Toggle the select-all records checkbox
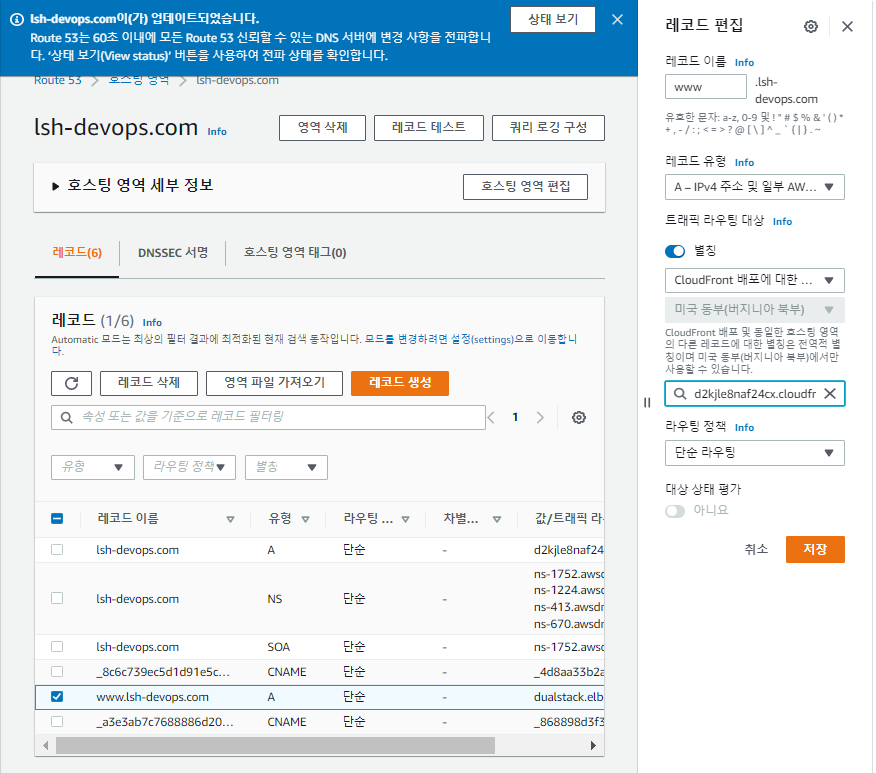The width and height of the screenshot is (876, 773). coord(57,518)
